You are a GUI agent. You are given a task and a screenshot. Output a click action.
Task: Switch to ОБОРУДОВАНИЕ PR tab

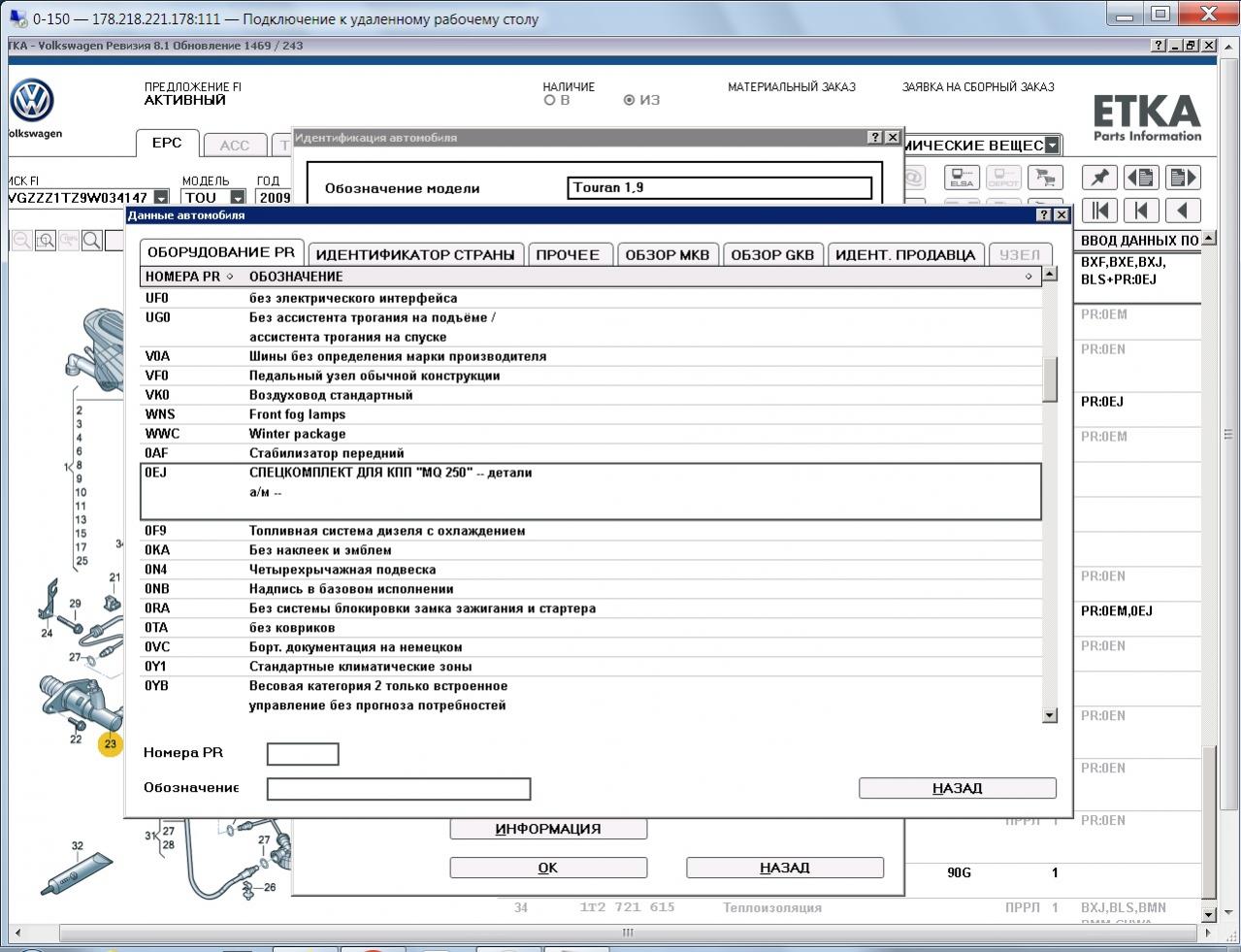coord(221,252)
